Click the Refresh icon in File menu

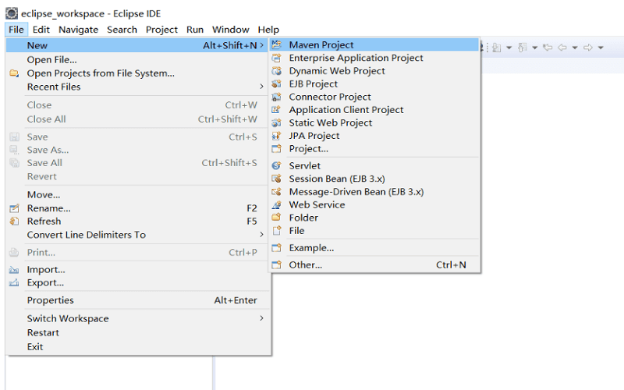pos(14,221)
